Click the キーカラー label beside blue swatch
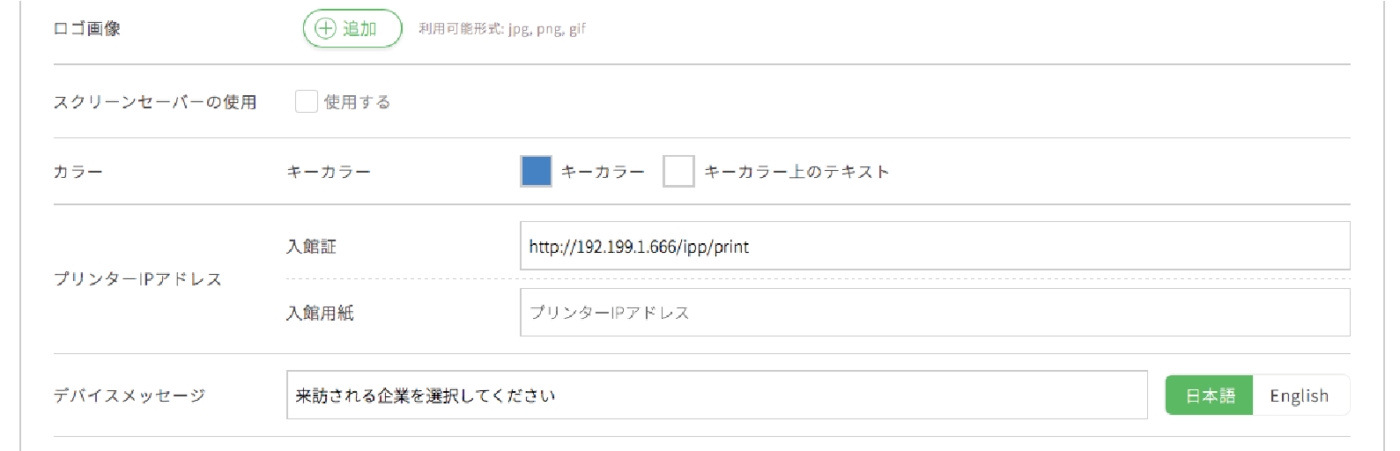Screen dimensions: 1400x451 click(602, 171)
